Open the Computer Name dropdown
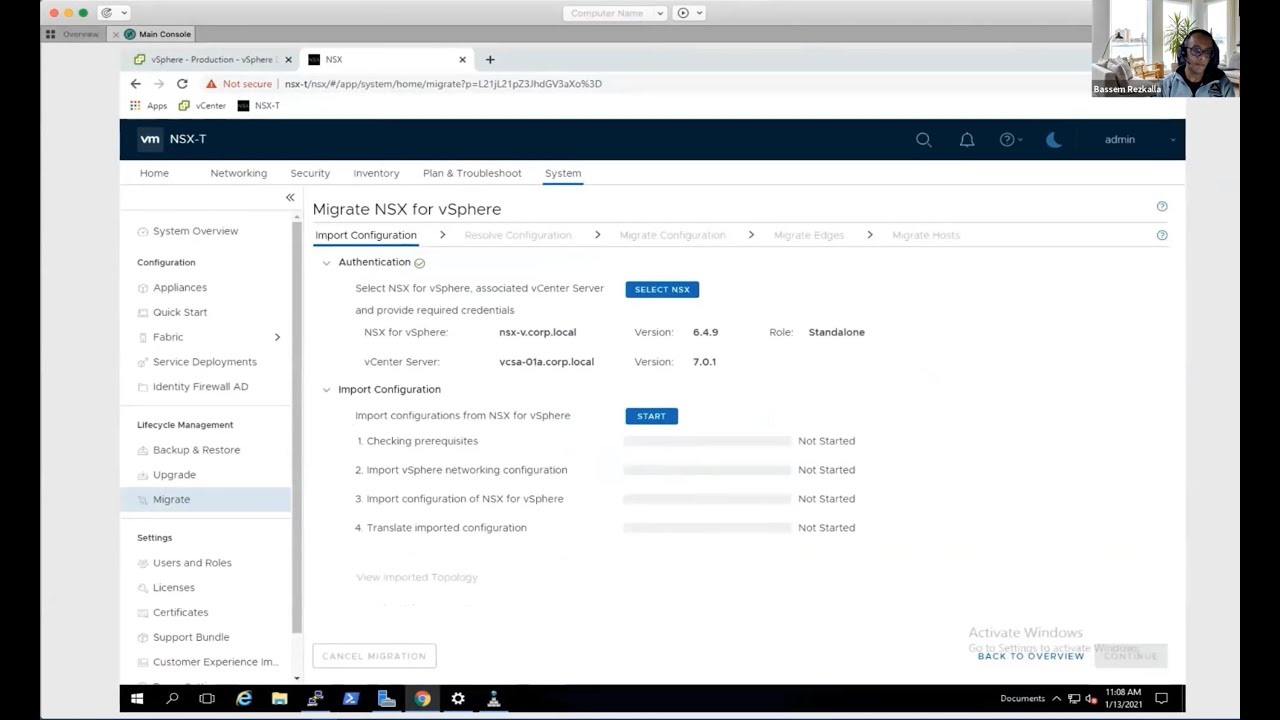 click(x=615, y=13)
